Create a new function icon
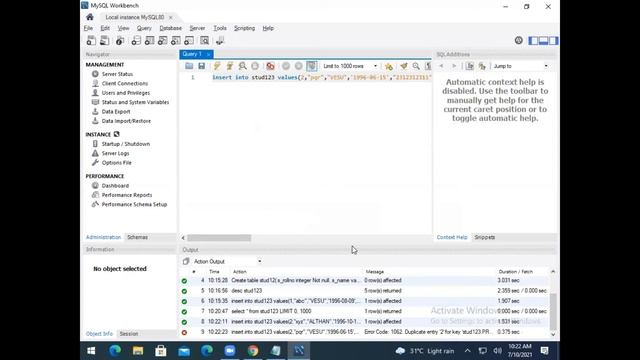This screenshot has width=640, height=360. 189,40
